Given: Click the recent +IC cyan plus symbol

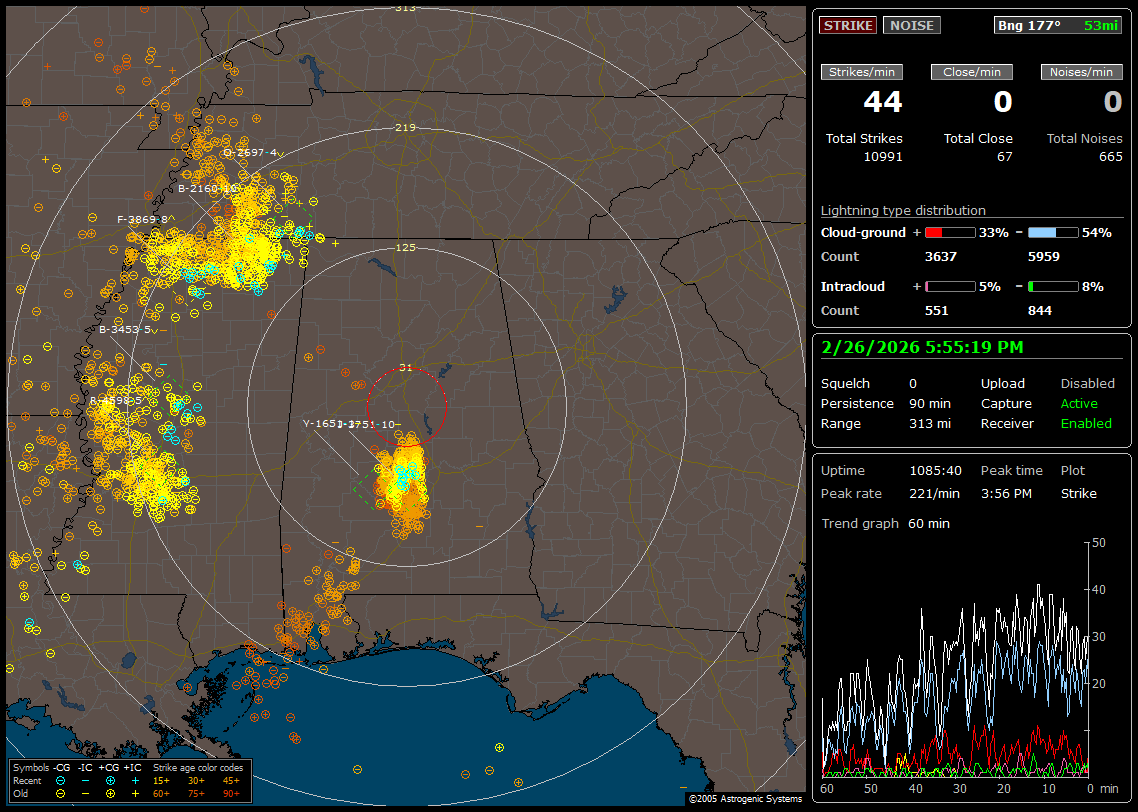Looking at the screenshot, I should (x=135, y=780).
